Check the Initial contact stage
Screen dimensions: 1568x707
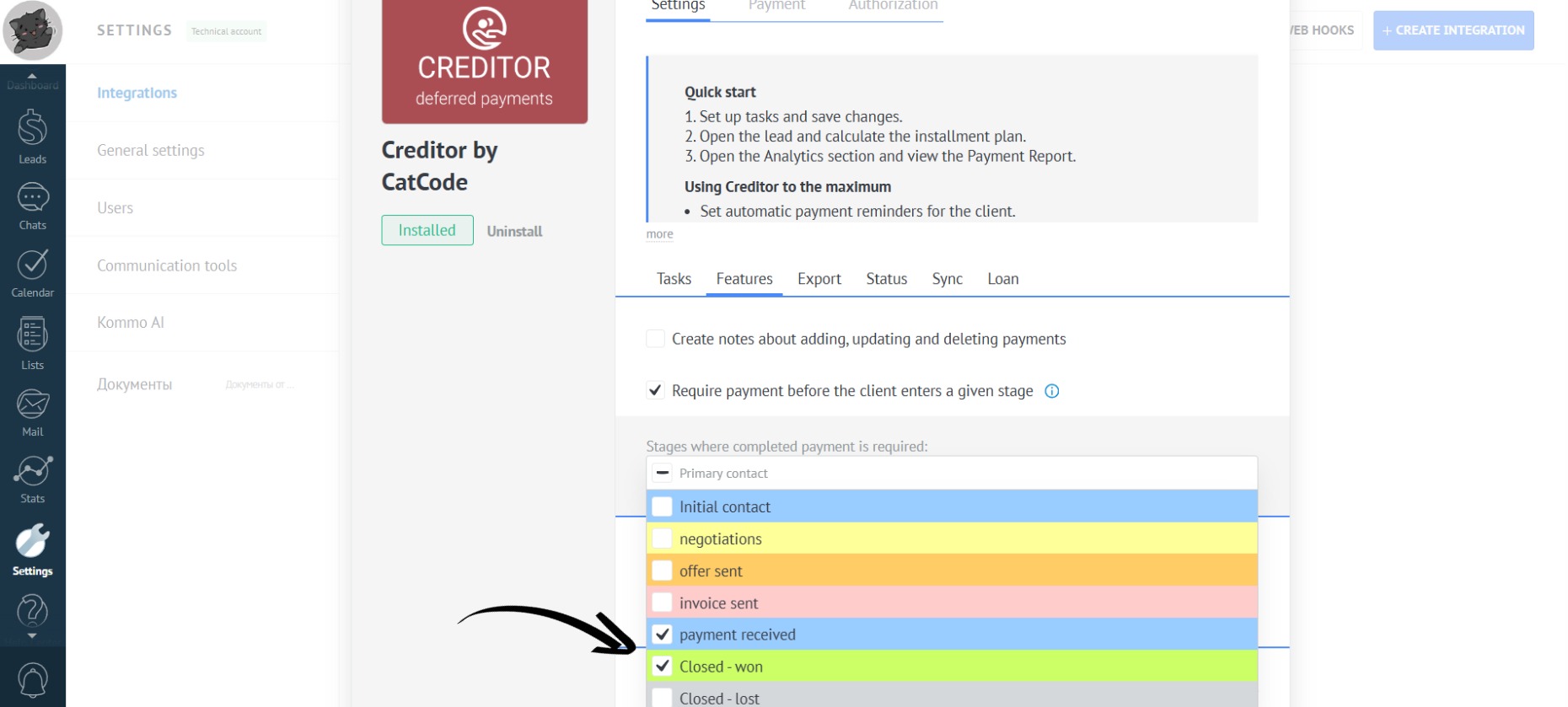[x=663, y=506]
